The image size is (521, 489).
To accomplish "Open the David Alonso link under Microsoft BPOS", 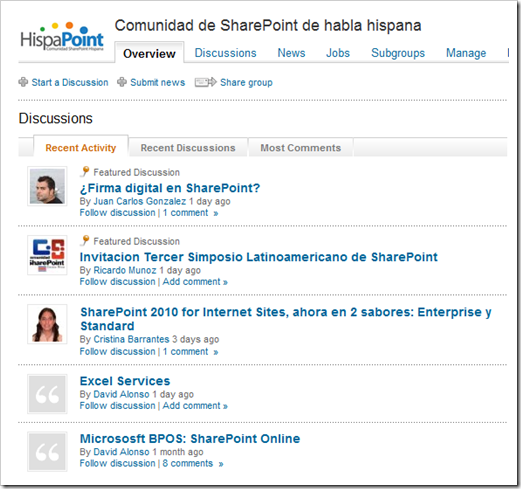I will [x=121, y=452].
